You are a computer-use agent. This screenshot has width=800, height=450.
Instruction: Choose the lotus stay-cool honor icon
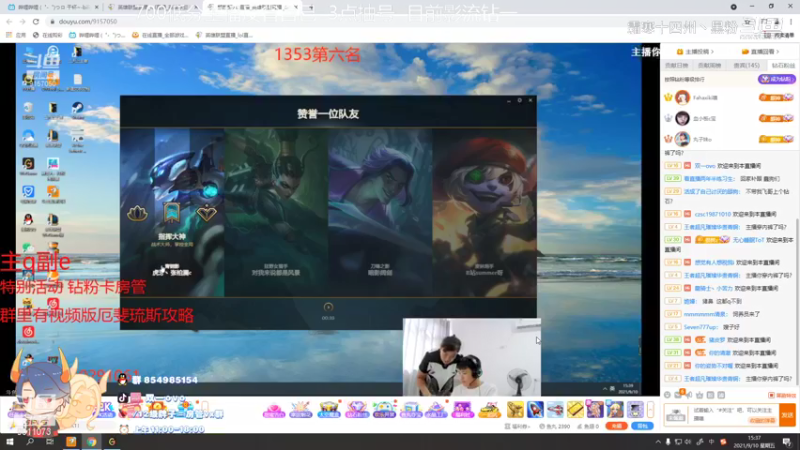[137, 213]
